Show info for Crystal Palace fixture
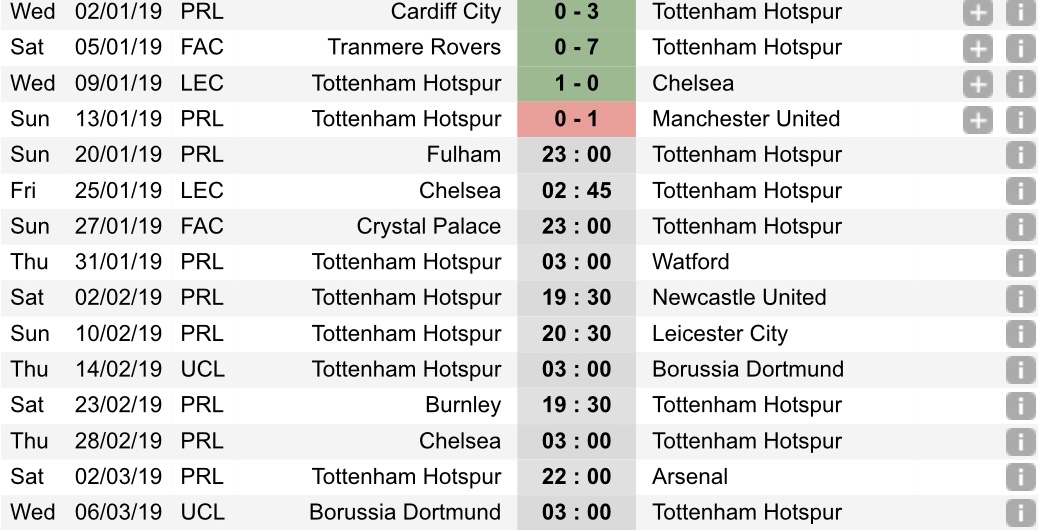The width and height of the screenshot is (1038, 530). point(1019,227)
